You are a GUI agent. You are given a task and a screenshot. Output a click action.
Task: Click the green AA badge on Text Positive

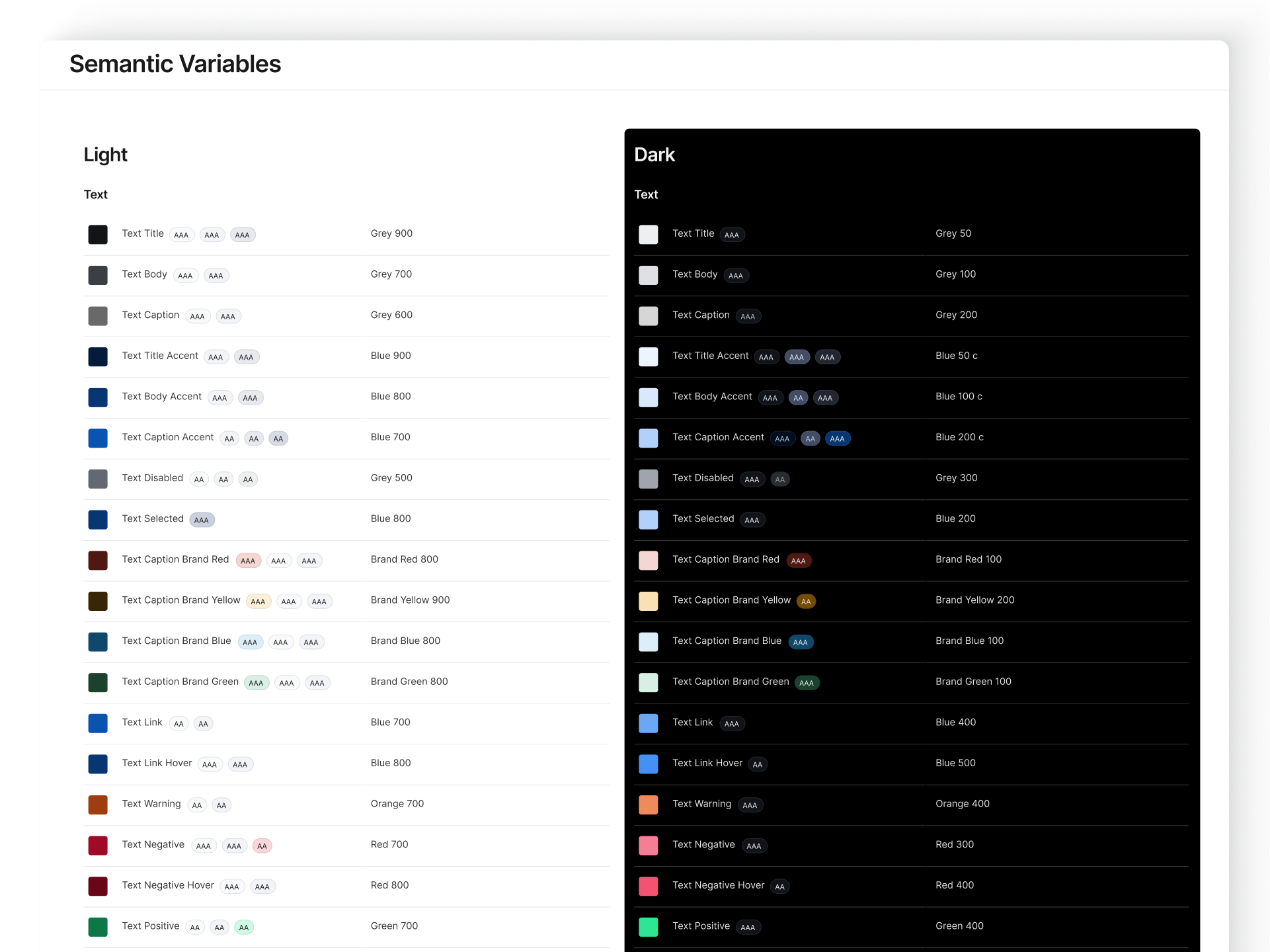click(x=244, y=928)
